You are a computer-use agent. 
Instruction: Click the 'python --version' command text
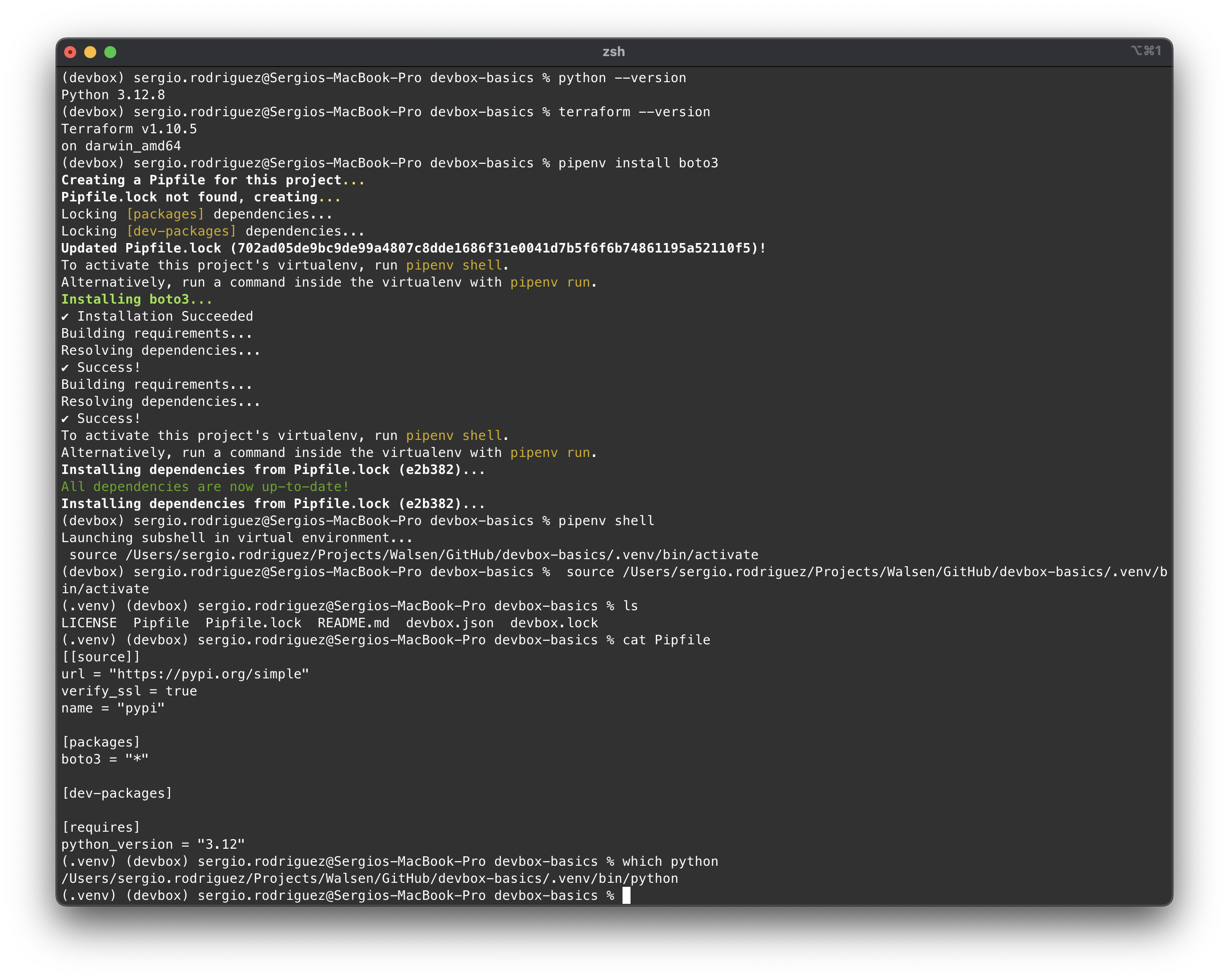[x=622, y=78]
